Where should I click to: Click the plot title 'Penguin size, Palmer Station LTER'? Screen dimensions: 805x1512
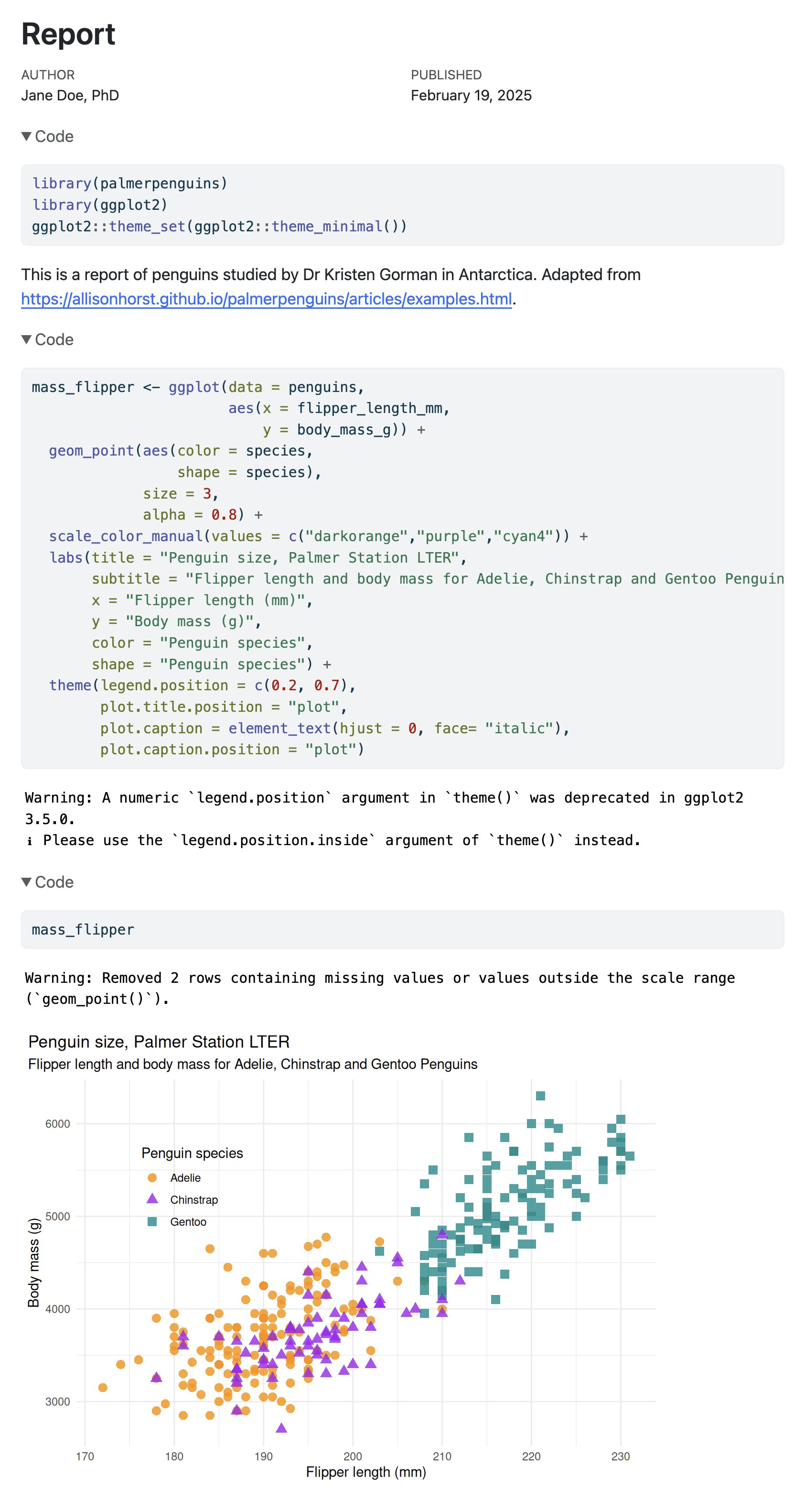point(159,1041)
